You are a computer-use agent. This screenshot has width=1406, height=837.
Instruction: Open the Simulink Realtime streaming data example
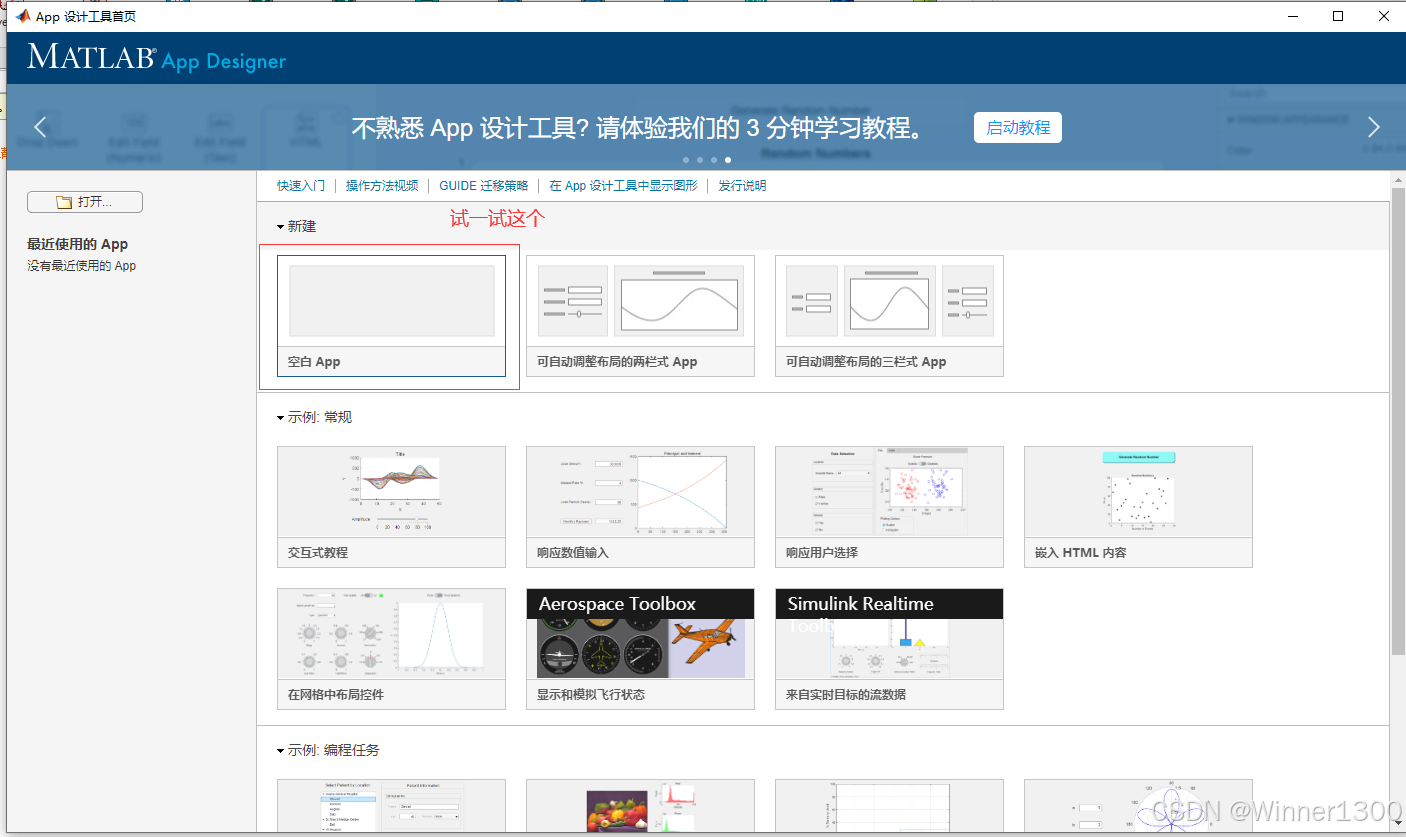pyautogui.click(x=889, y=649)
